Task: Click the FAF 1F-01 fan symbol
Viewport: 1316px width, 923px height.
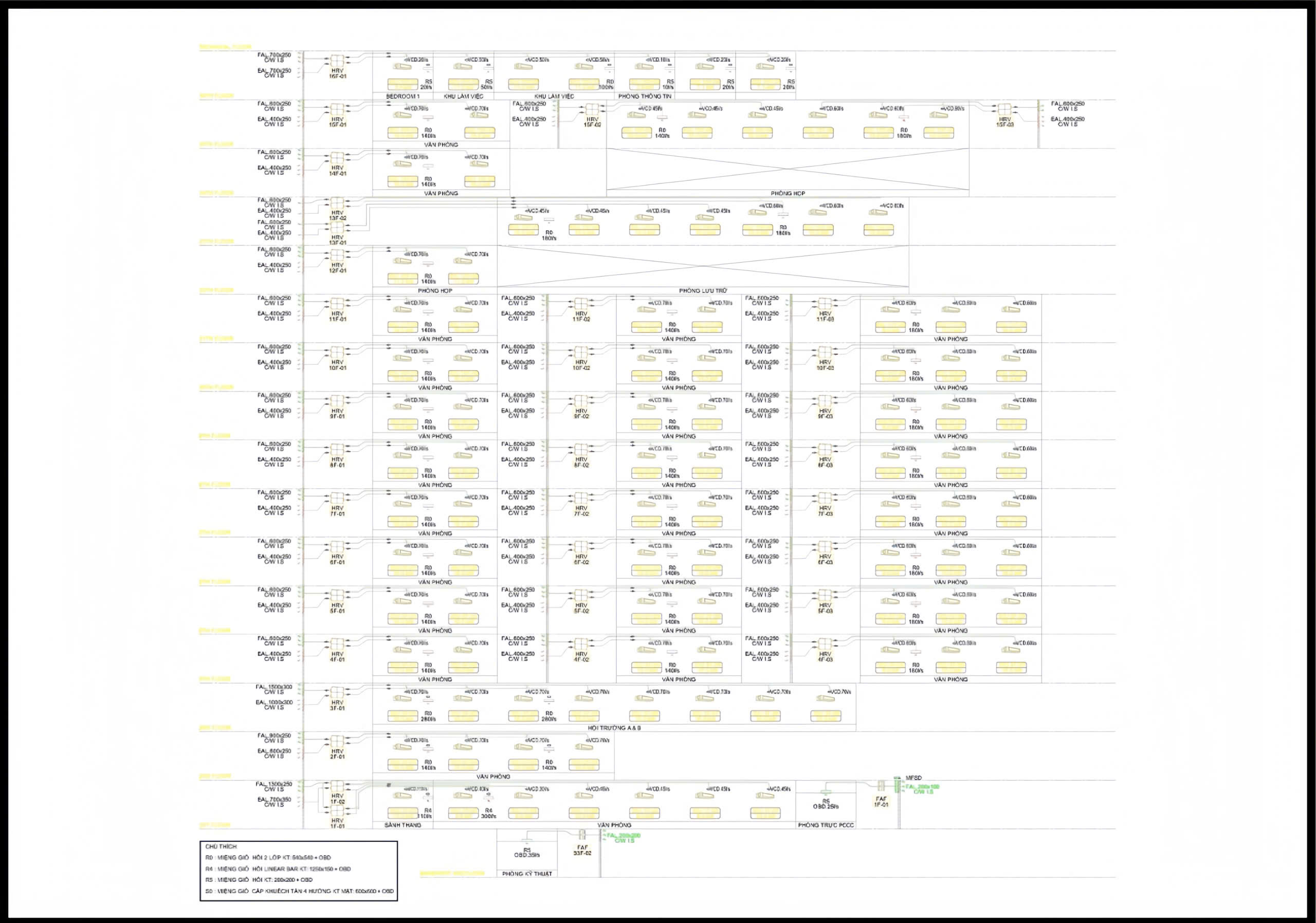Action: point(881,787)
